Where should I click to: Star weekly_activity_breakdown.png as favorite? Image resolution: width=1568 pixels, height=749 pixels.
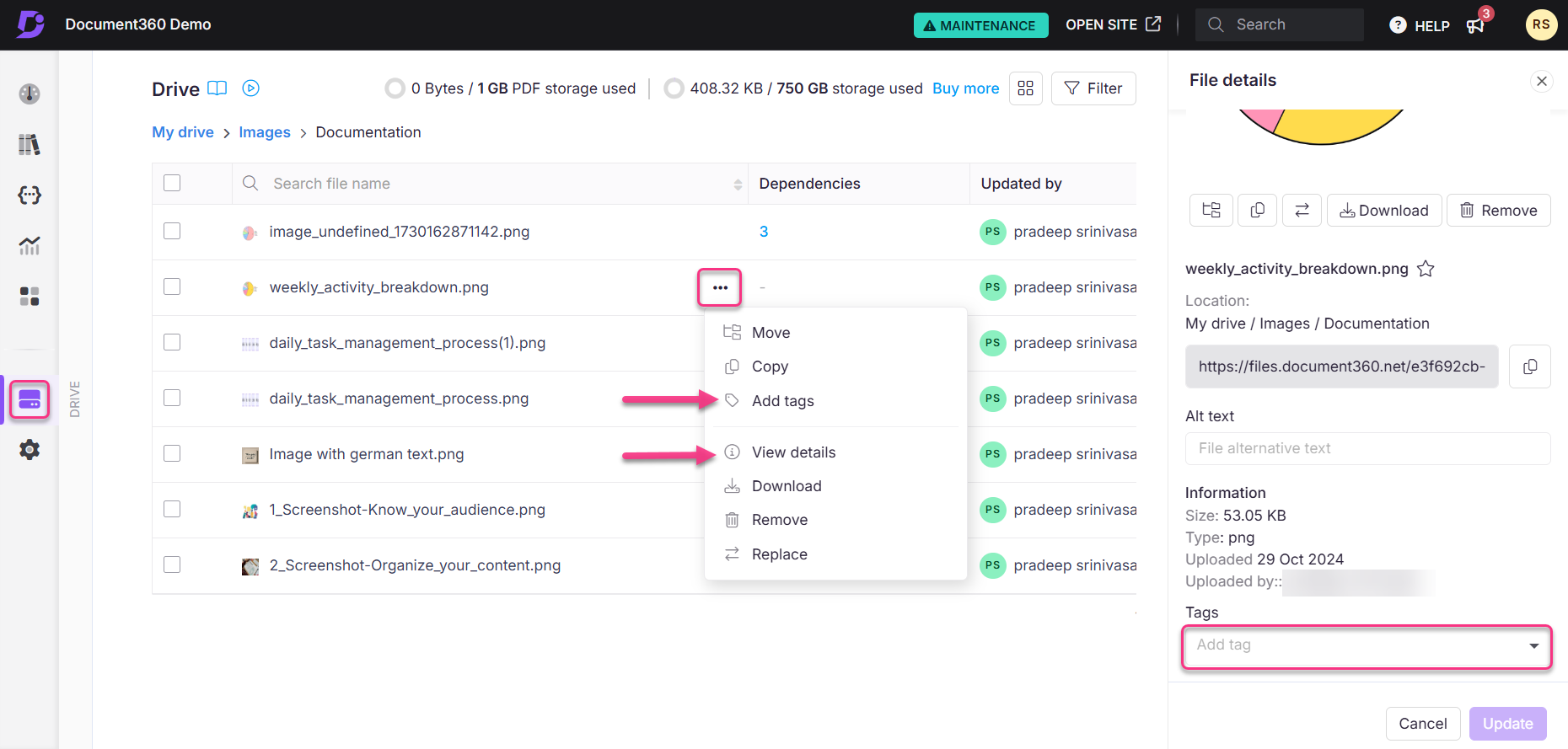pos(1426,269)
